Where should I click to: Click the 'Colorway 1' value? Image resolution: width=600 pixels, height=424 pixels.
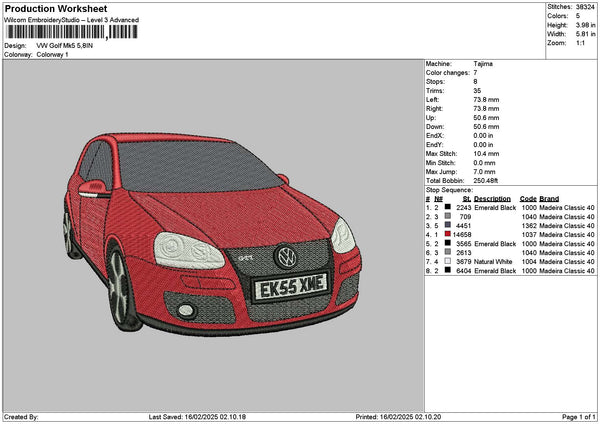coord(52,55)
